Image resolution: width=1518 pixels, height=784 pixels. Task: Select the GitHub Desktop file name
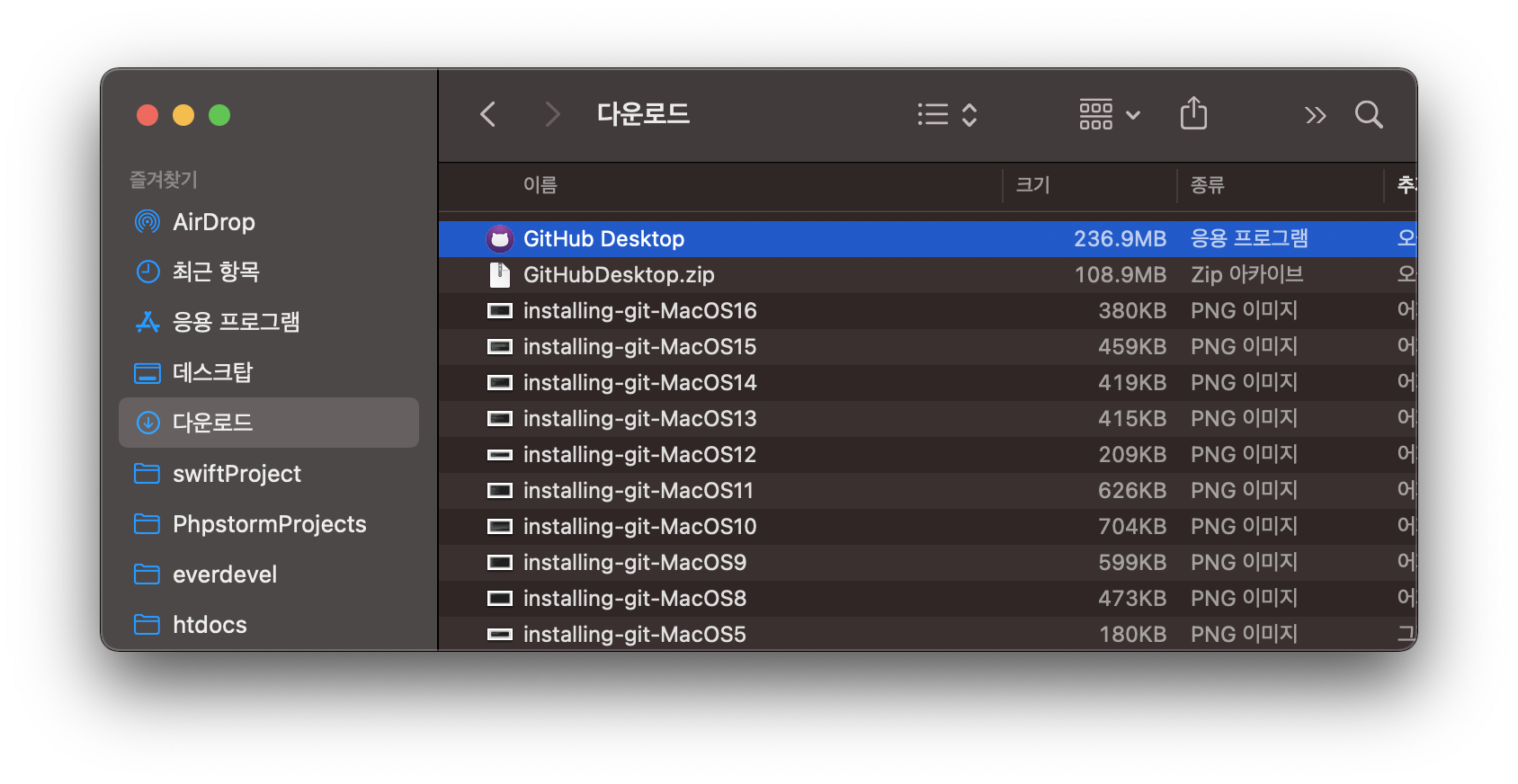click(604, 238)
